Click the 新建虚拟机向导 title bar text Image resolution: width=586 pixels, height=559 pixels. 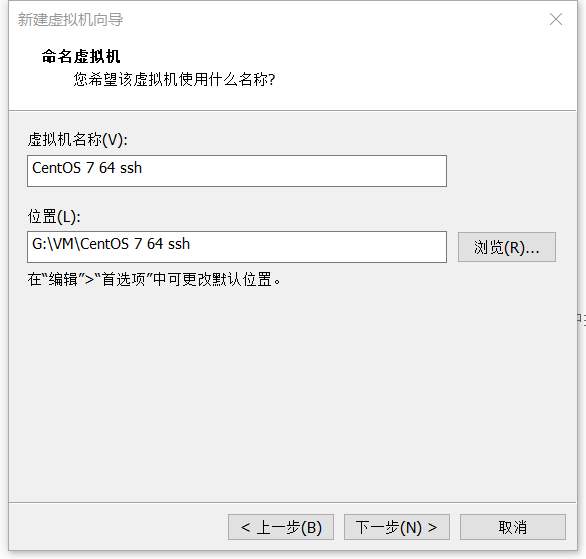click(x=70, y=19)
